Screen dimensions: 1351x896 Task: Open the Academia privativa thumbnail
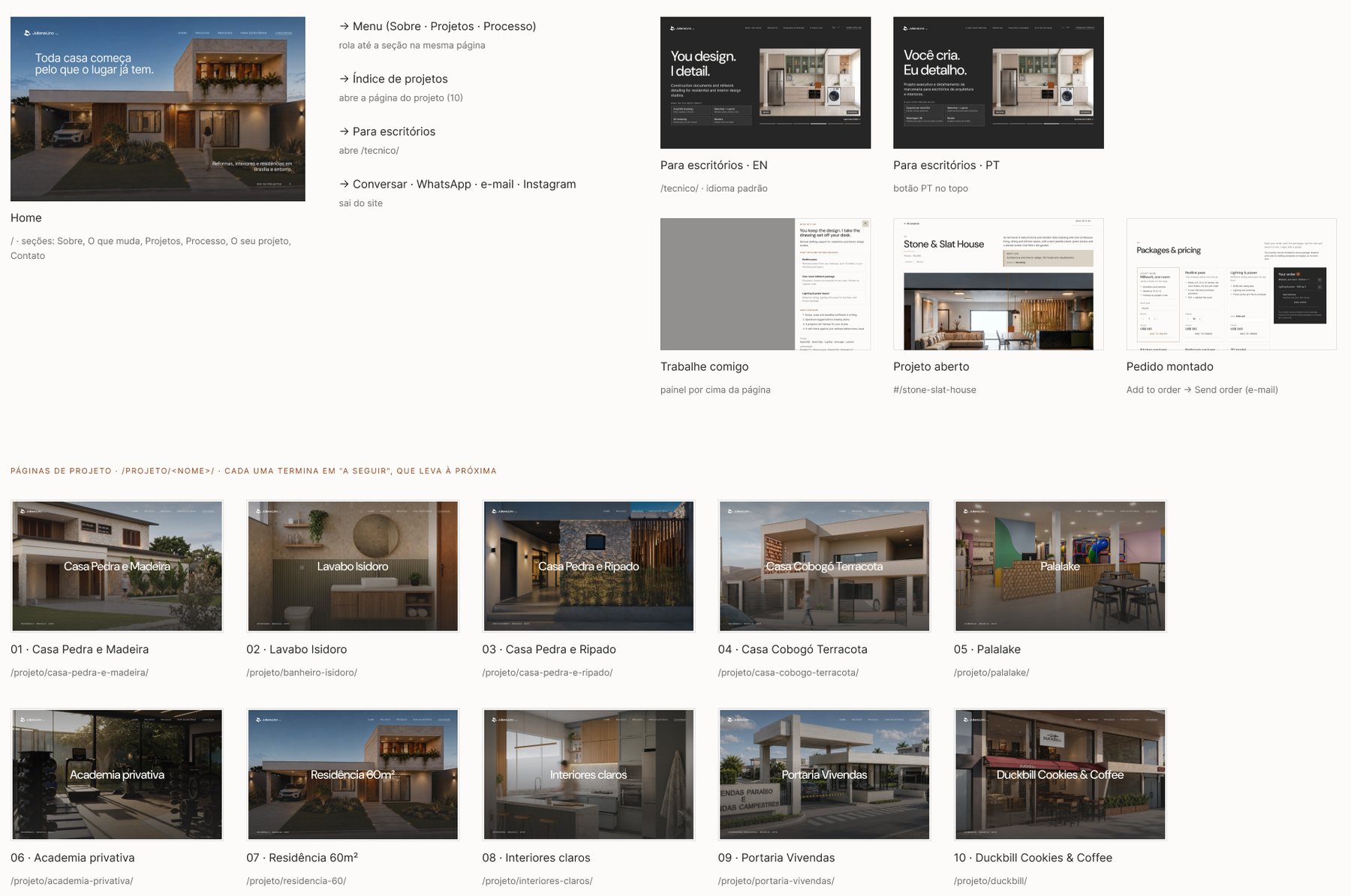coord(117,774)
